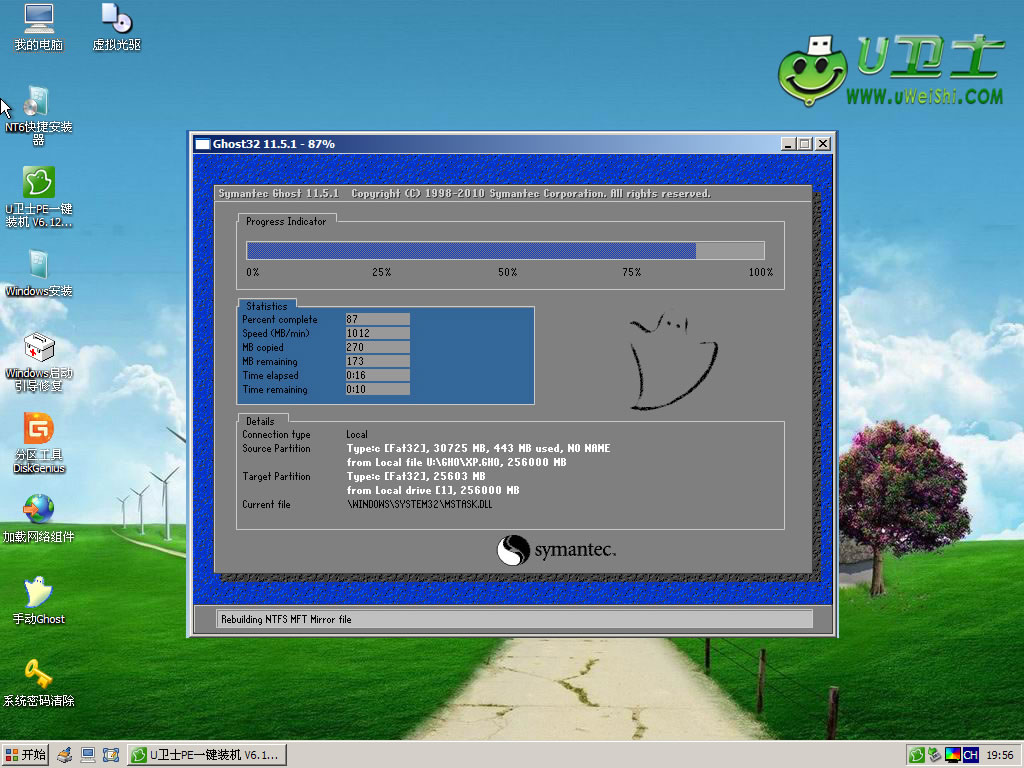Click the printer quick launch icon
This screenshot has height=768, width=1024.
64,755
